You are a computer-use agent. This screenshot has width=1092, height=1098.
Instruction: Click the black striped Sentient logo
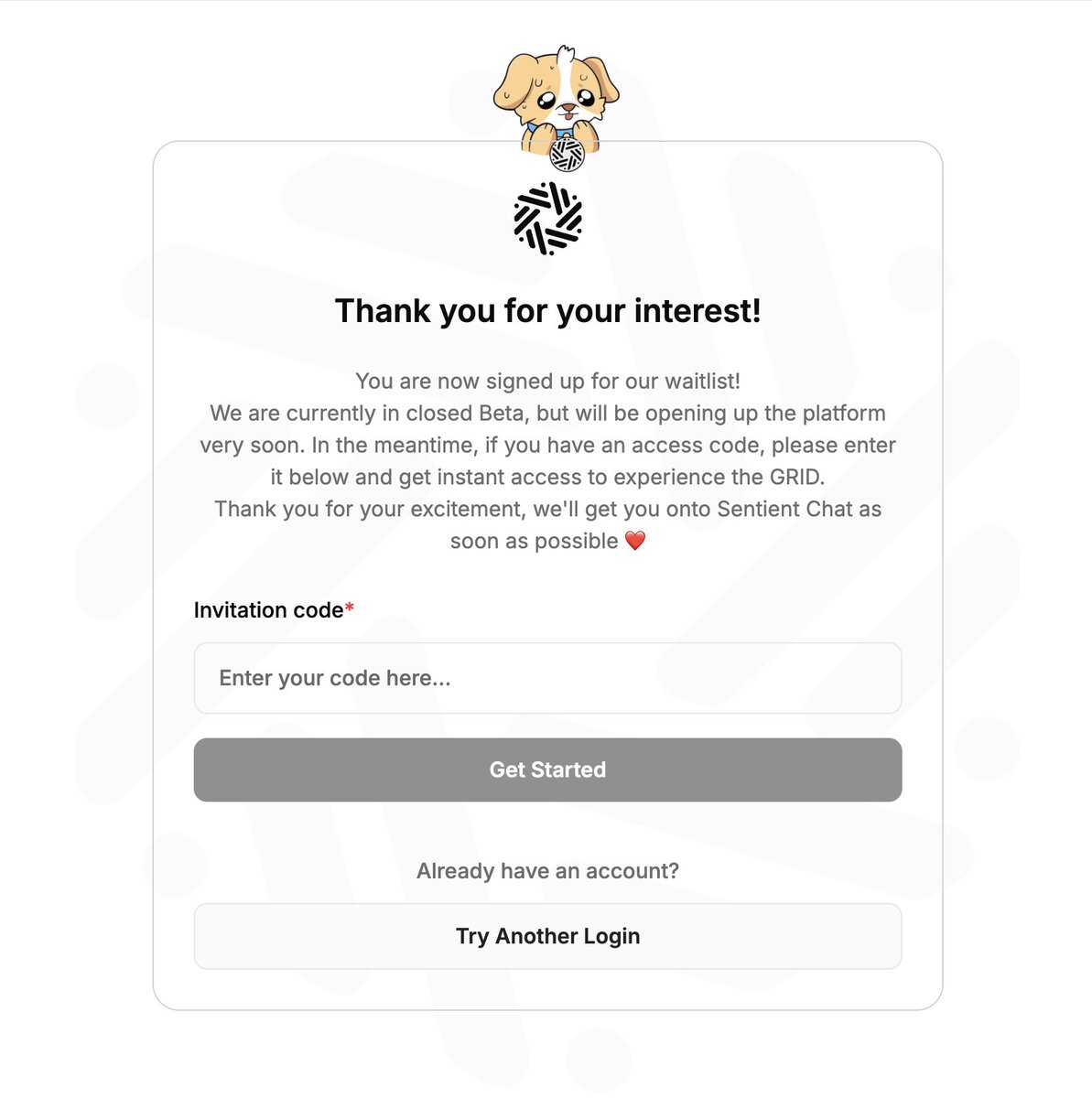(x=547, y=218)
